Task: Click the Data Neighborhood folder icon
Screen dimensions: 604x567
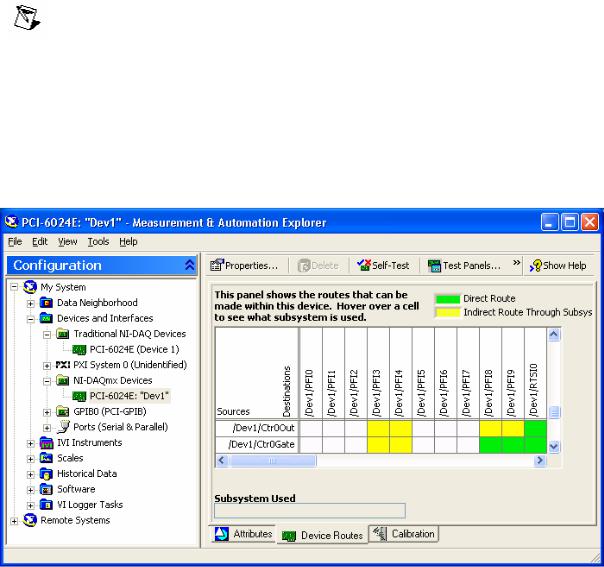Action: [x=46, y=302]
